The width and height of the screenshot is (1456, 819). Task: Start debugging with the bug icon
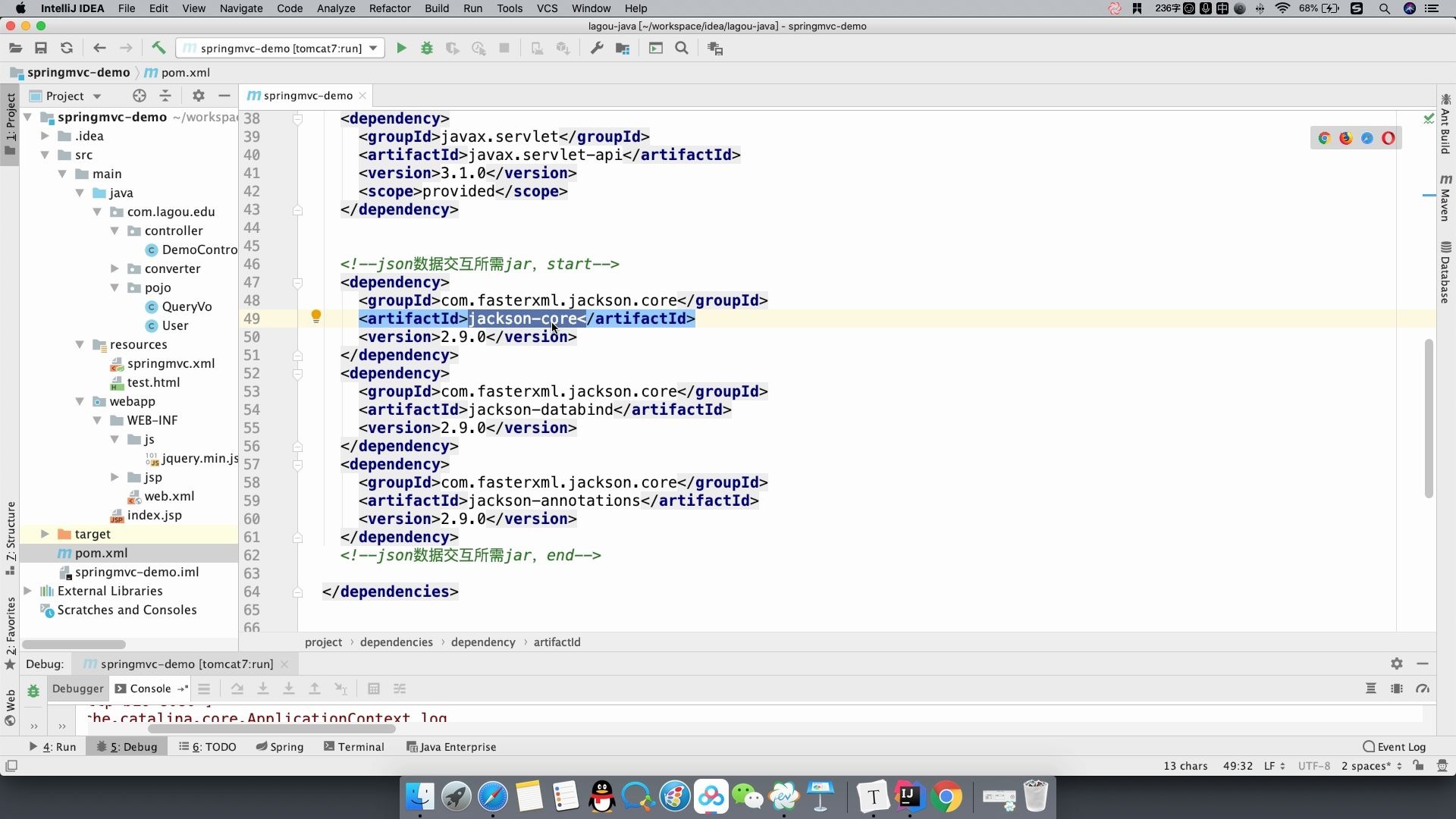tap(427, 49)
